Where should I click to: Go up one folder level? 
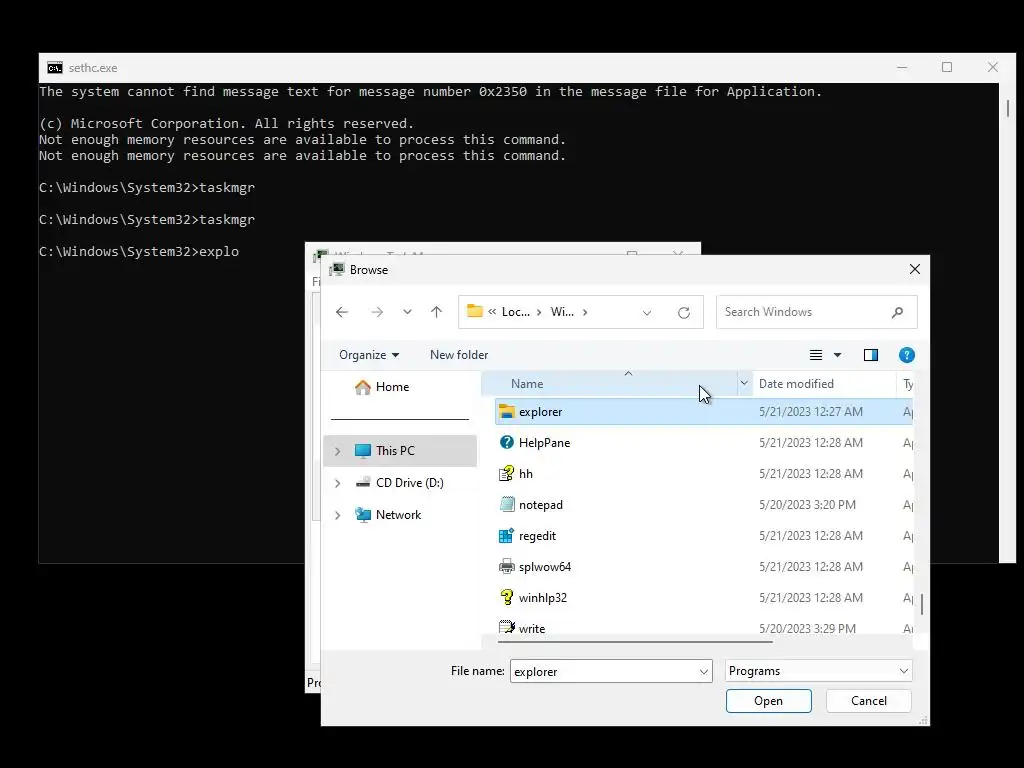point(436,312)
